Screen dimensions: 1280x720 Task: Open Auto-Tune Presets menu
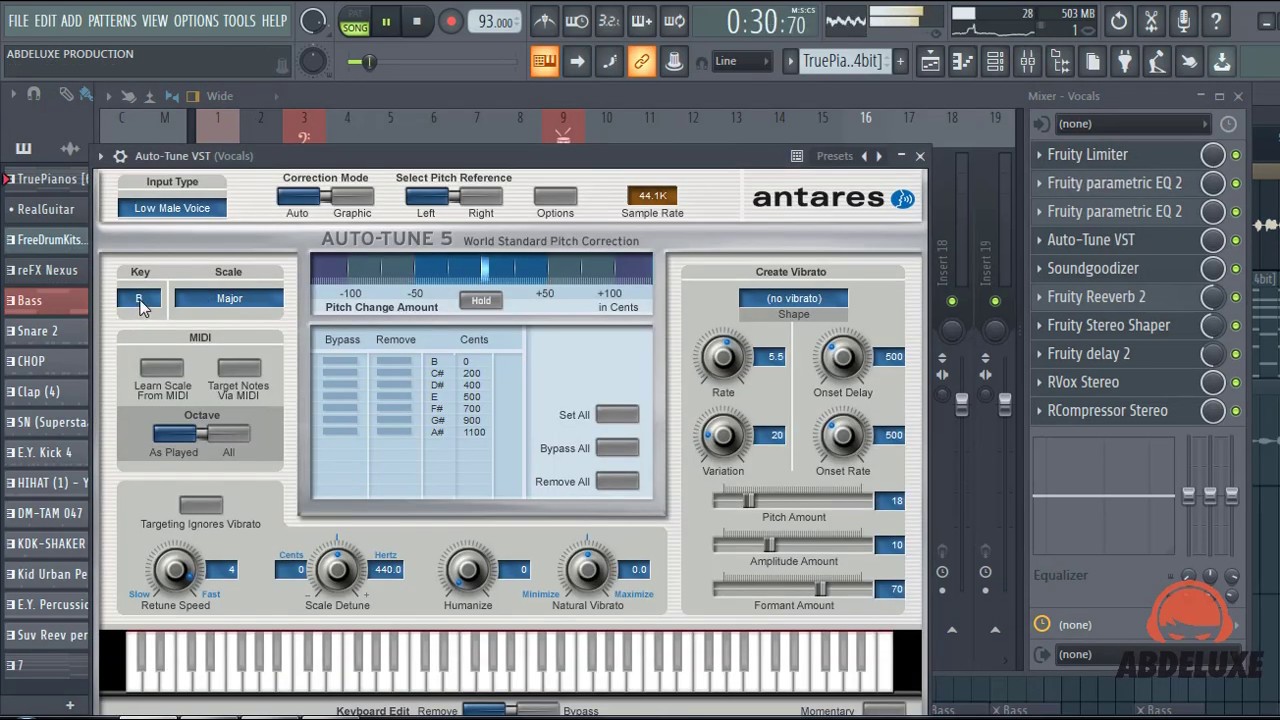(x=835, y=156)
